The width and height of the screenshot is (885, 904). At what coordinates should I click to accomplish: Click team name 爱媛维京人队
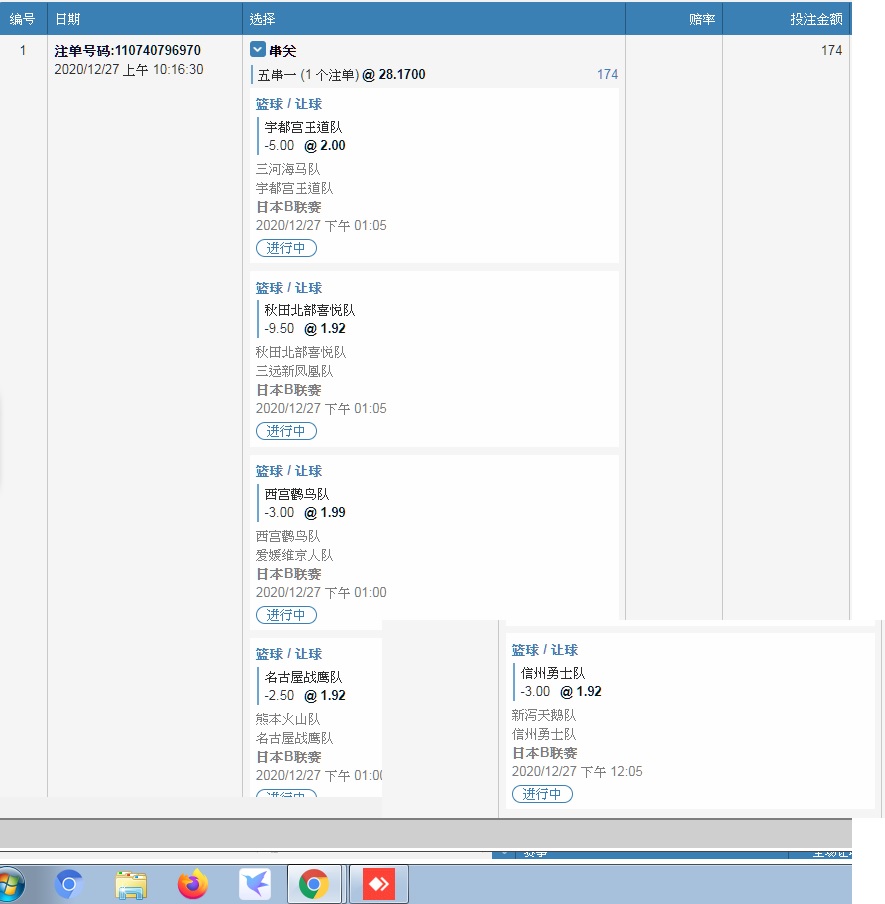(294, 555)
